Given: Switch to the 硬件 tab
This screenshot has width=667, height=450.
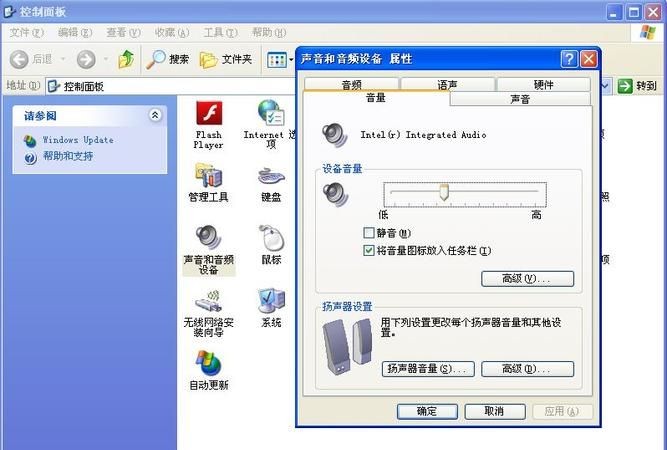Looking at the screenshot, I should pos(543,84).
